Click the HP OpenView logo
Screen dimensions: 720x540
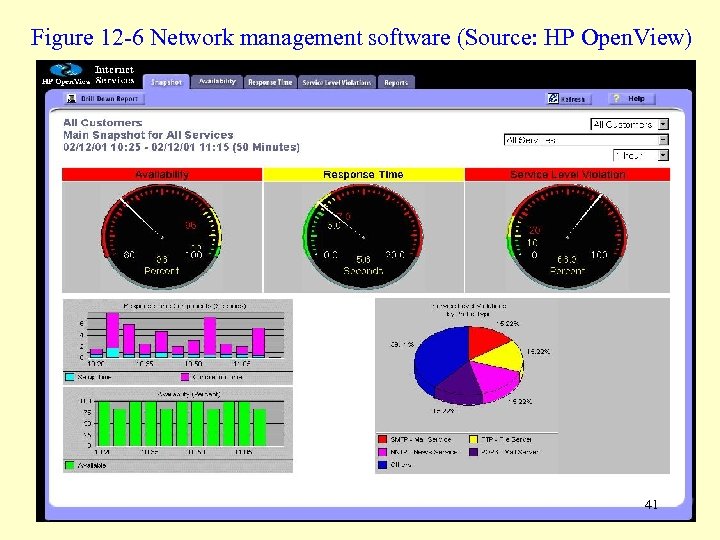pos(66,74)
